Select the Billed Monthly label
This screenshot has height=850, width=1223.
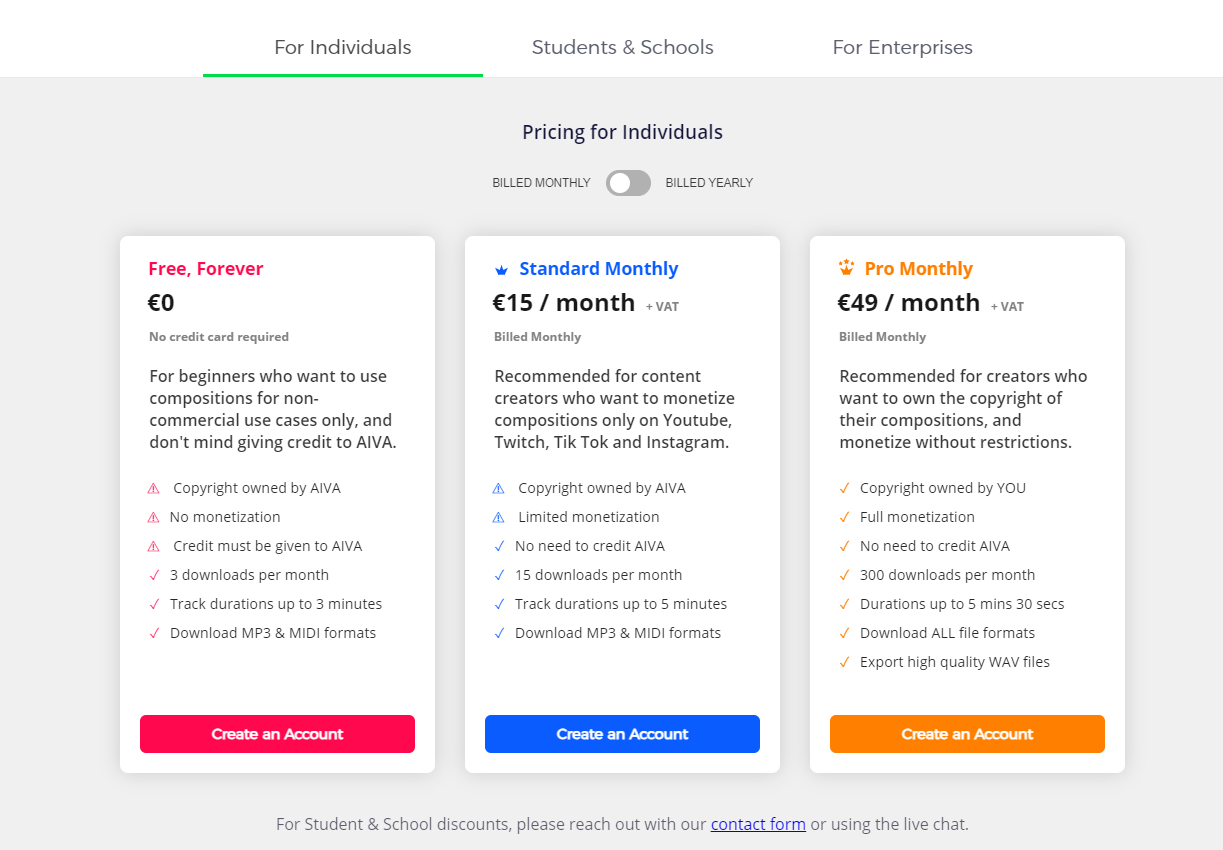tap(541, 183)
